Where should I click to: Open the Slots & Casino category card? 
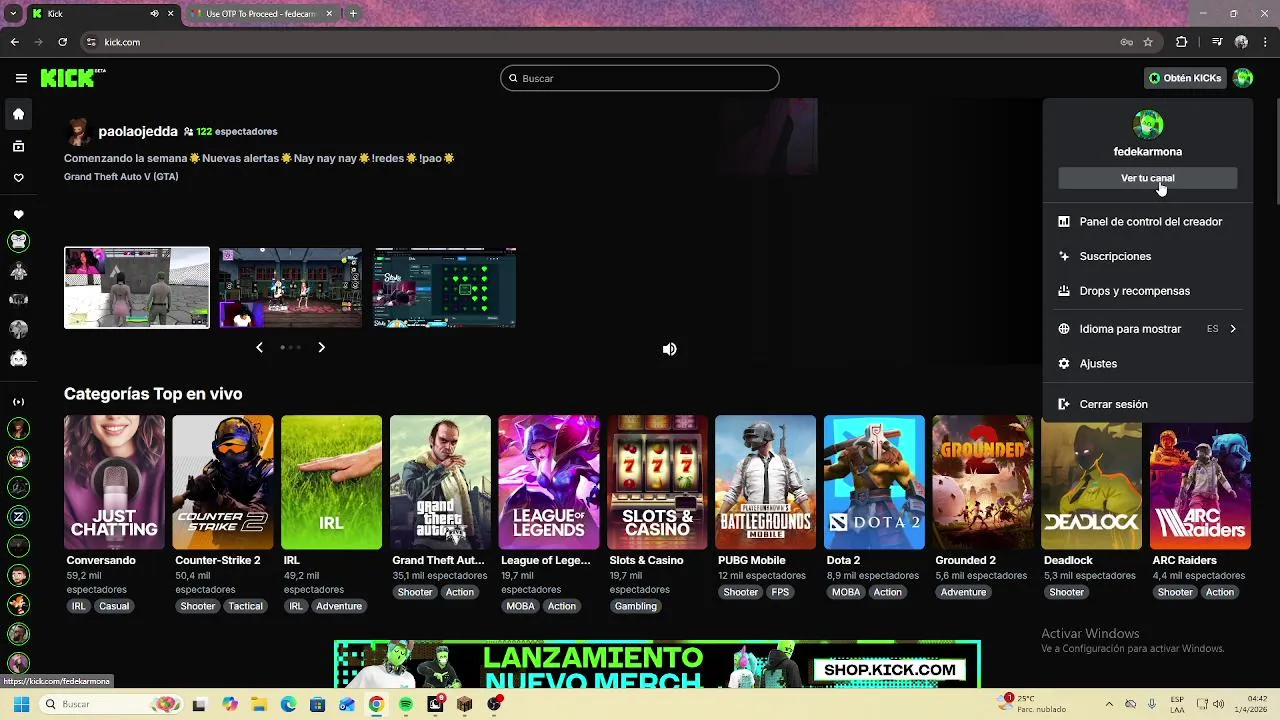click(x=657, y=482)
